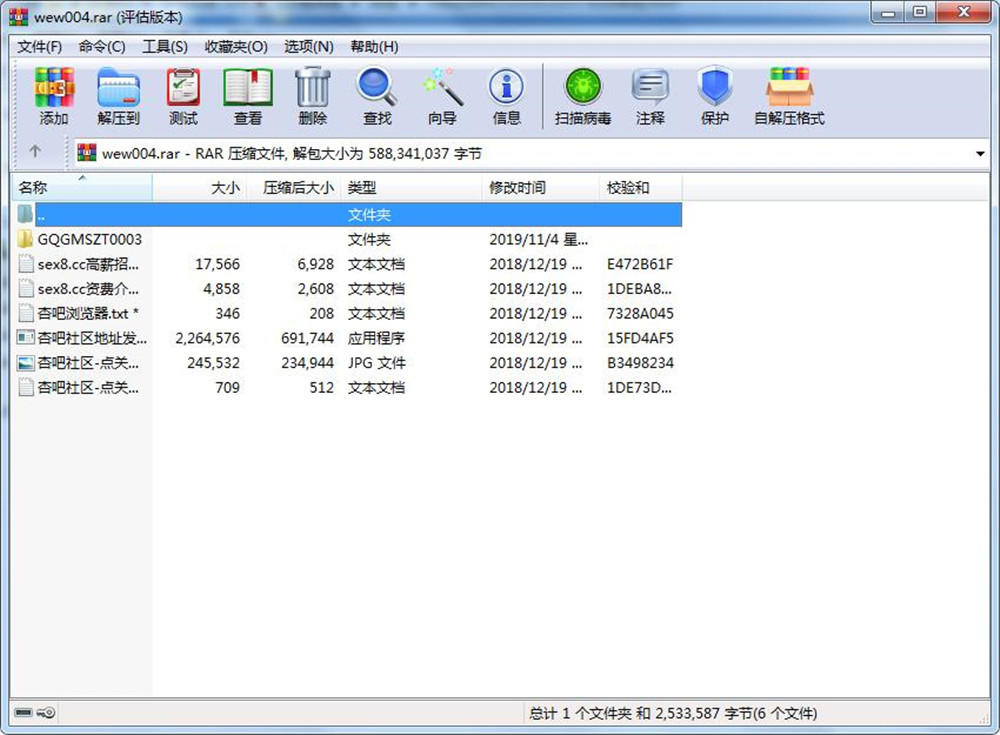Select the sex8.cc高薪招... file

[88, 264]
